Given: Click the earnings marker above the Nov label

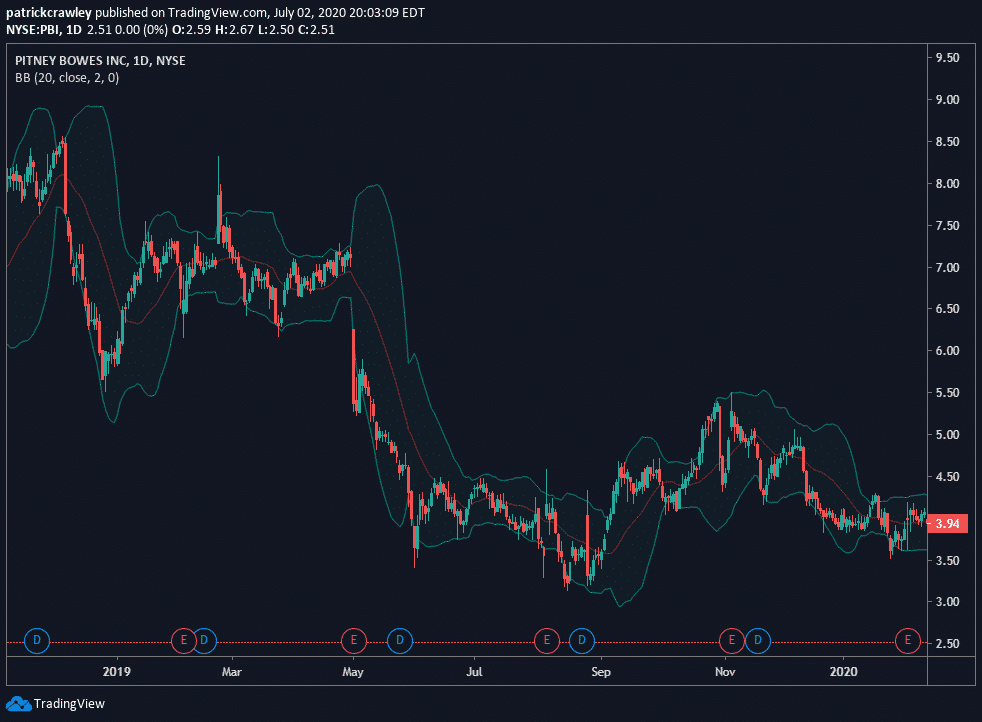Looking at the screenshot, I should [x=731, y=641].
